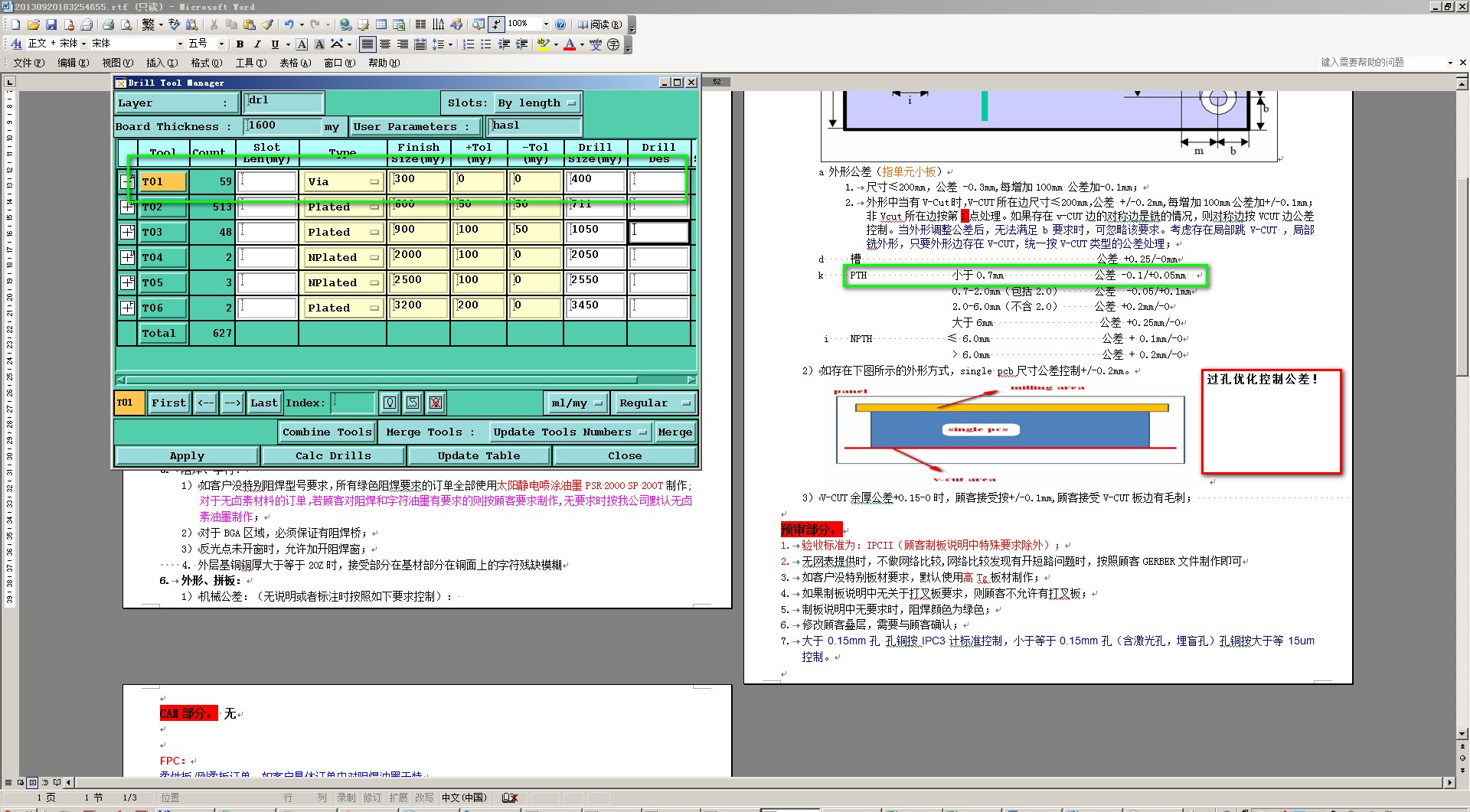Toggle justify (both-sides) alignment

367,44
